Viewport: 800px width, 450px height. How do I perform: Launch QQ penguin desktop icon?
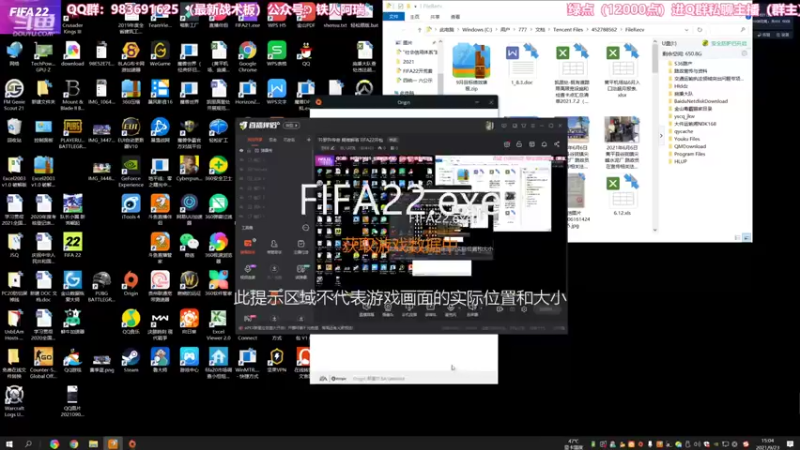[x=306, y=54]
